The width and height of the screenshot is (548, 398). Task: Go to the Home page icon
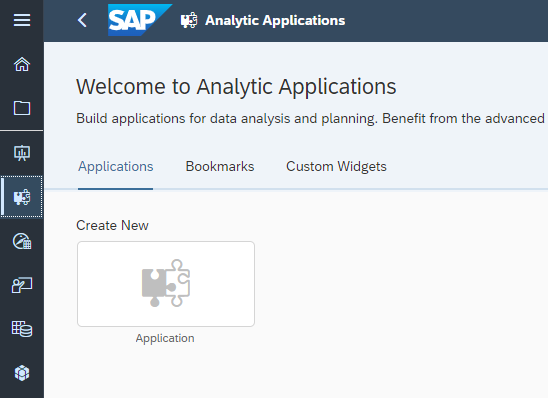tap(22, 64)
